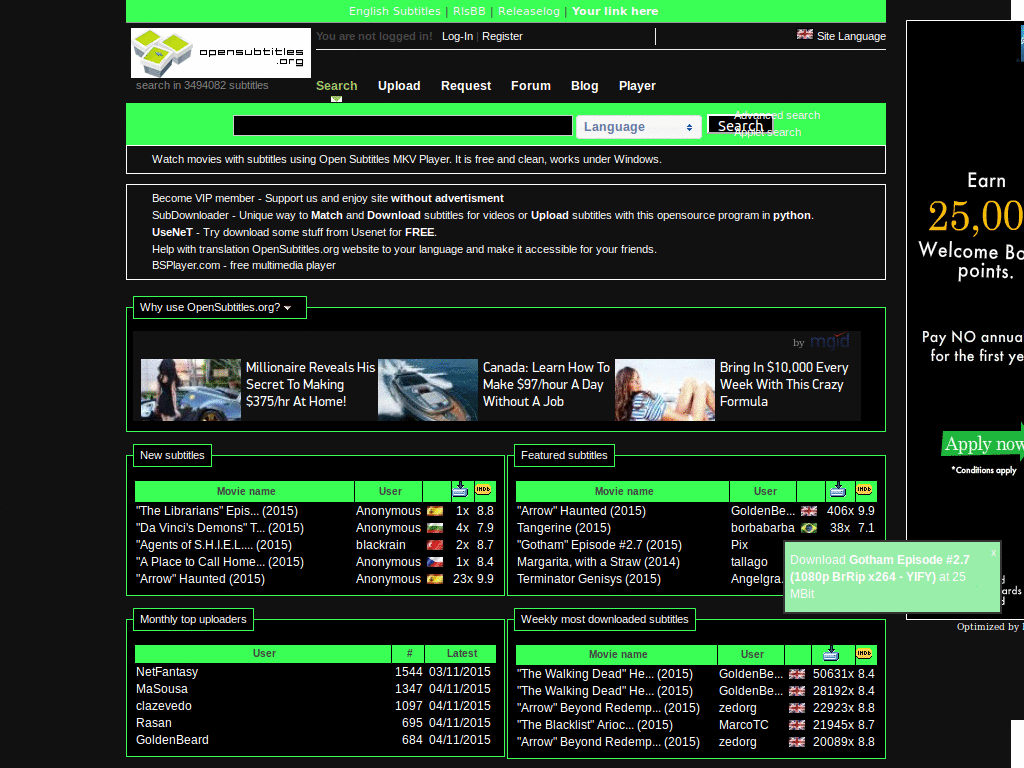Open the Blog tab

pos(584,86)
